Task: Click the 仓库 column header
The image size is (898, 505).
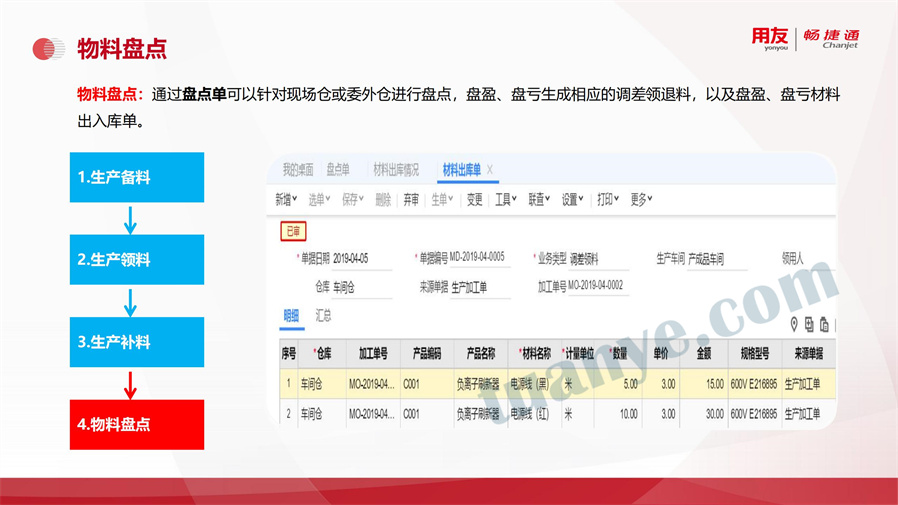Action: point(322,354)
